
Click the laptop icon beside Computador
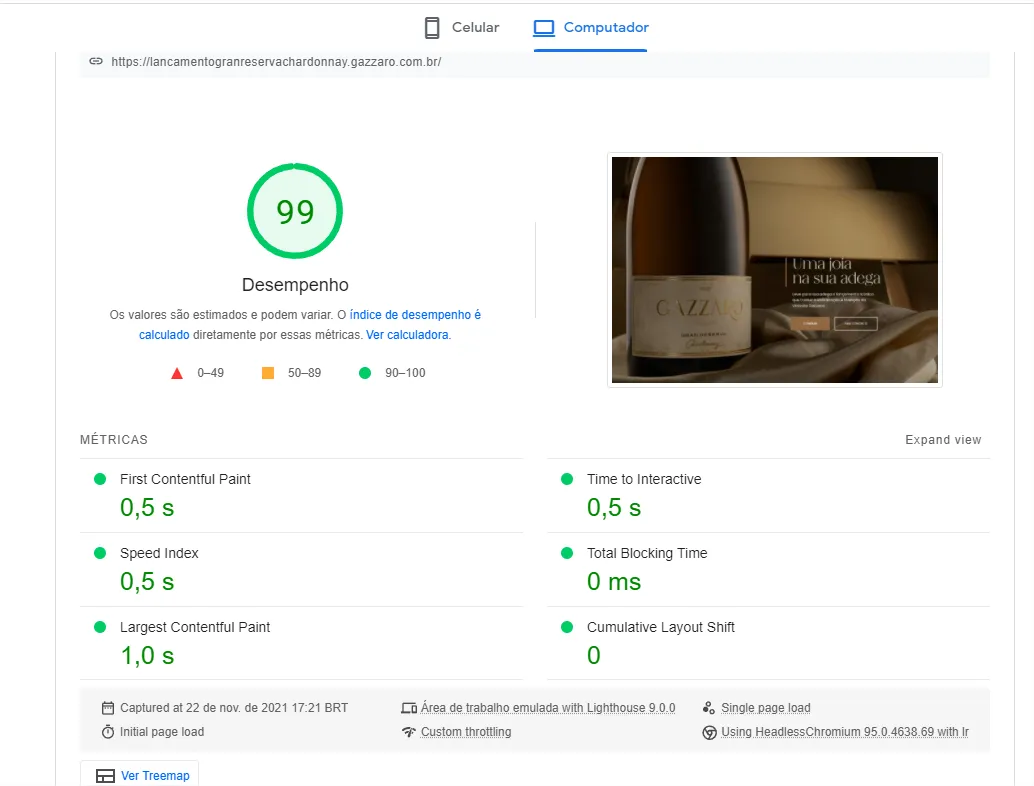[x=544, y=28]
